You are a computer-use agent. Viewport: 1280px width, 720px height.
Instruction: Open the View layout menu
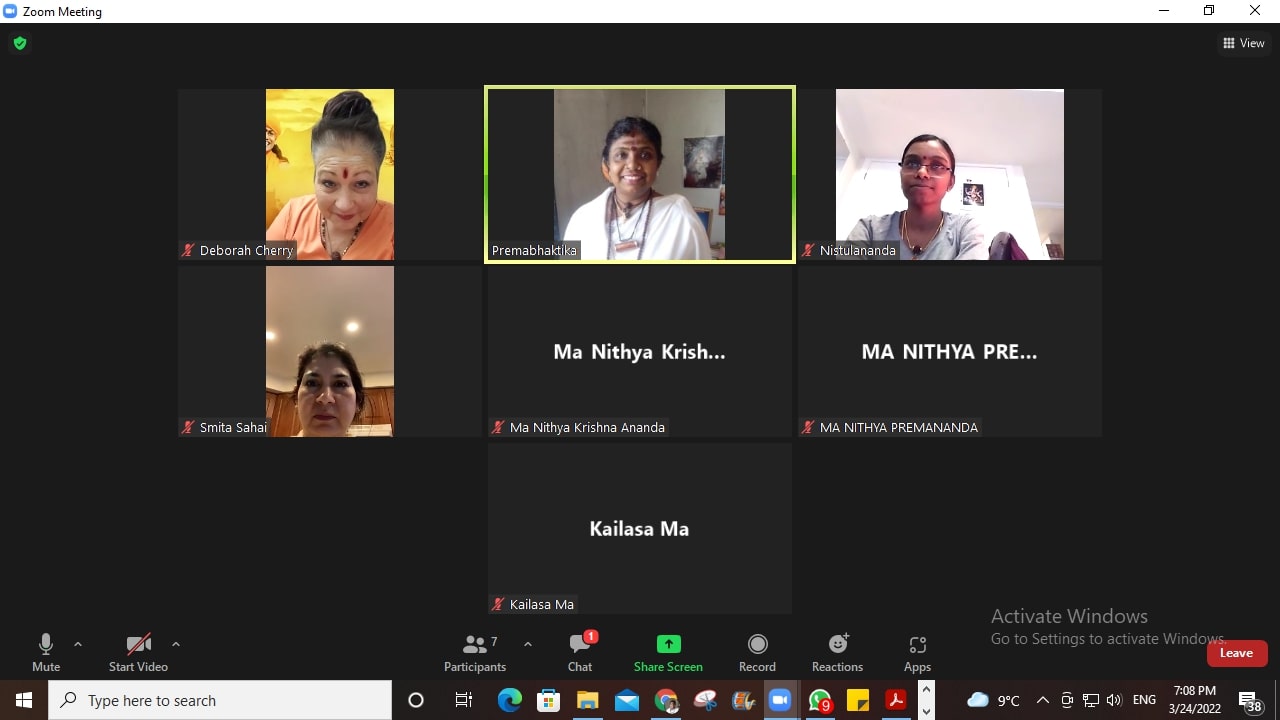tap(1244, 43)
